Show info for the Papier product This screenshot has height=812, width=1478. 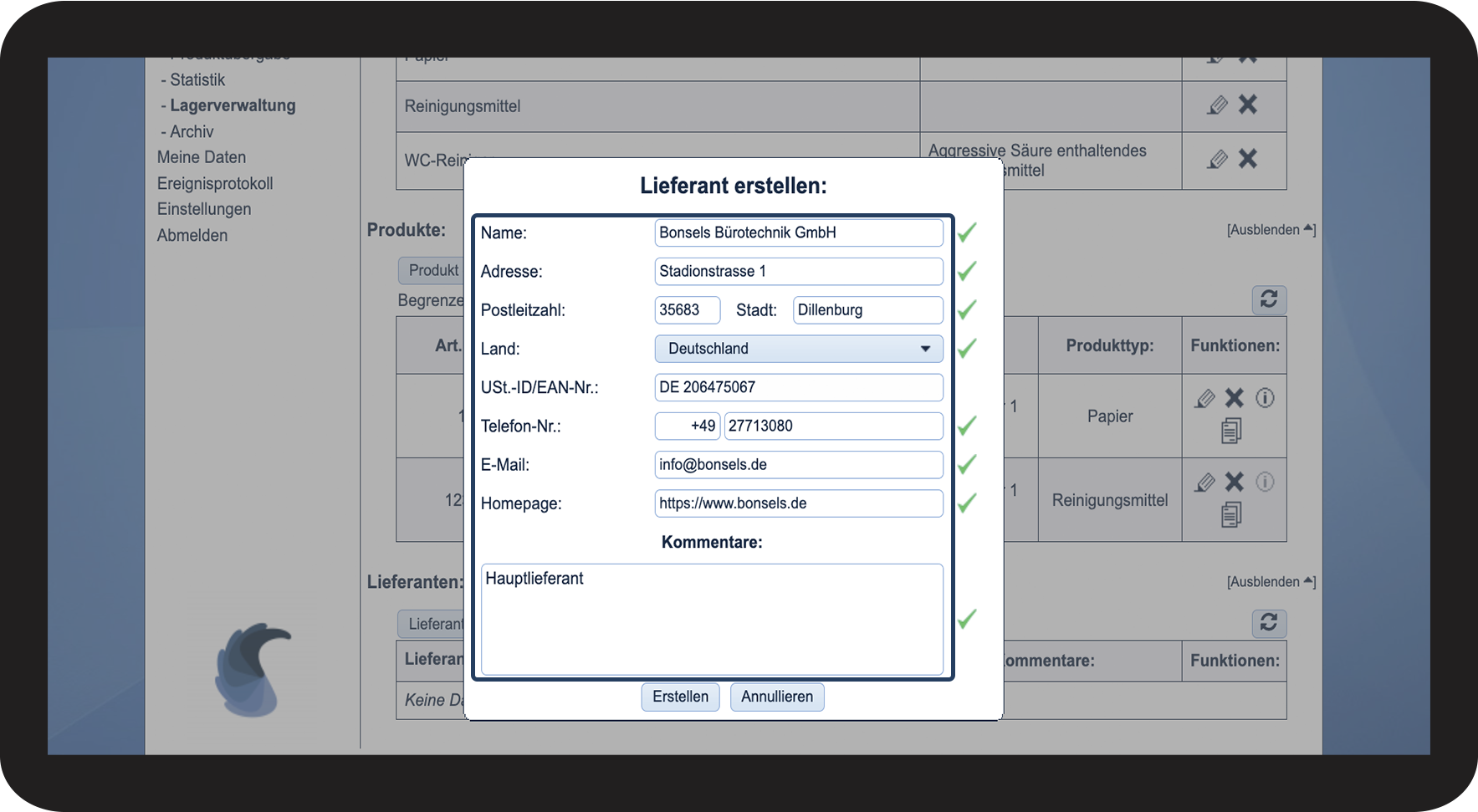(x=1265, y=398)
